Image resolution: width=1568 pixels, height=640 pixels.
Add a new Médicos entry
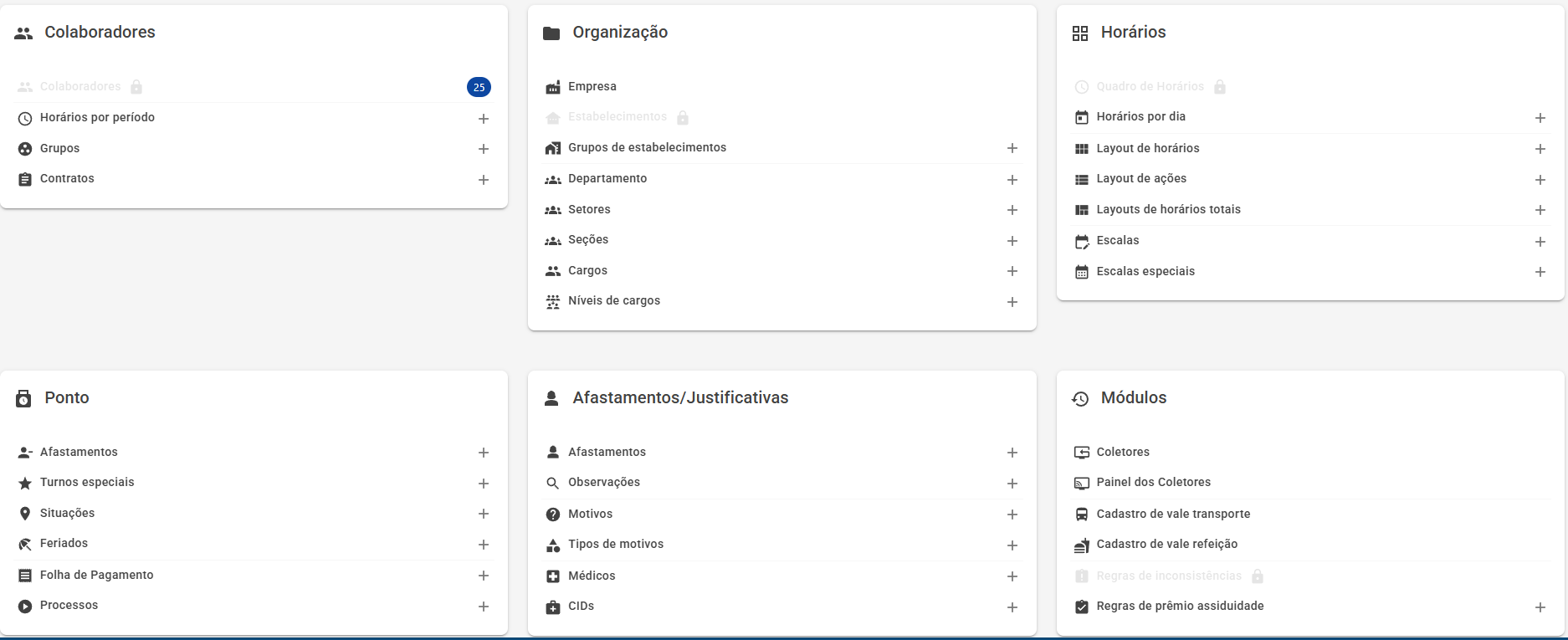pos(1012,576)
